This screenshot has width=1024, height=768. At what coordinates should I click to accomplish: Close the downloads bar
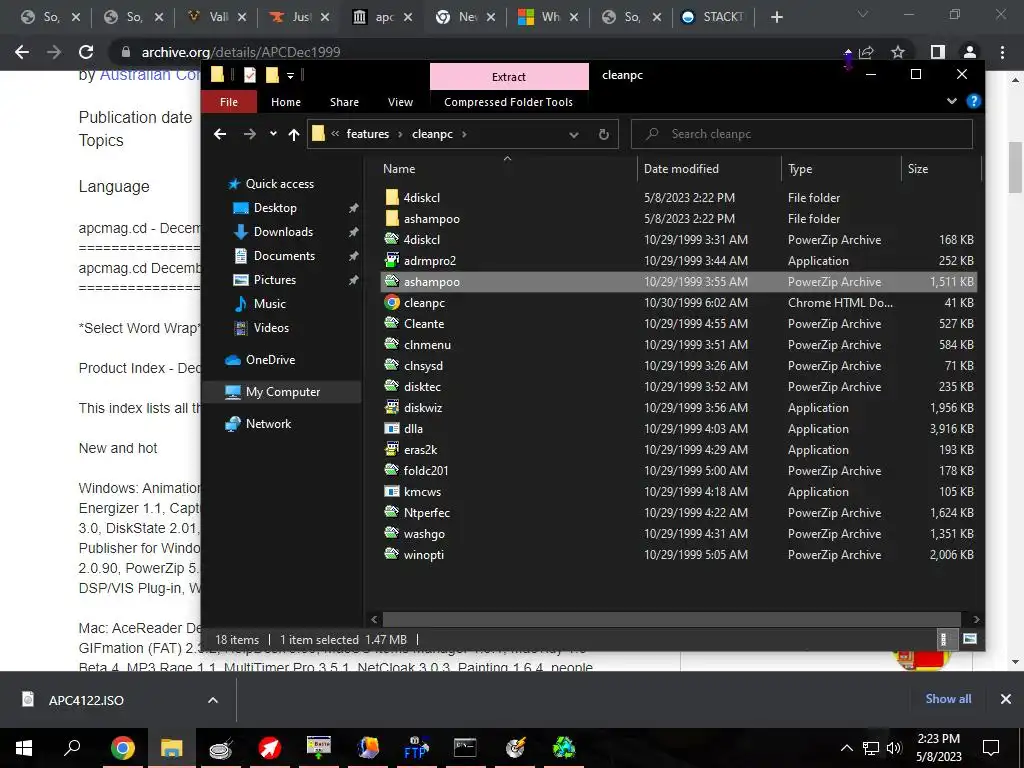pos(1006,699)
